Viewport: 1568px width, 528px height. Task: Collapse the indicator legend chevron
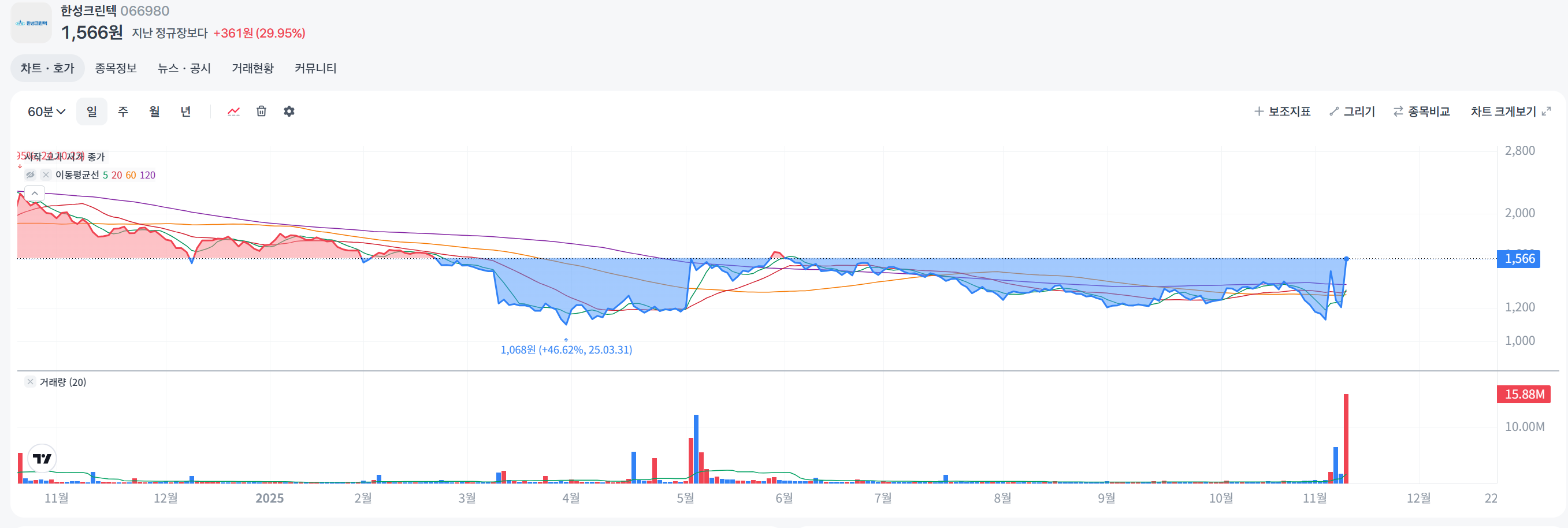(x=35, y=194)
